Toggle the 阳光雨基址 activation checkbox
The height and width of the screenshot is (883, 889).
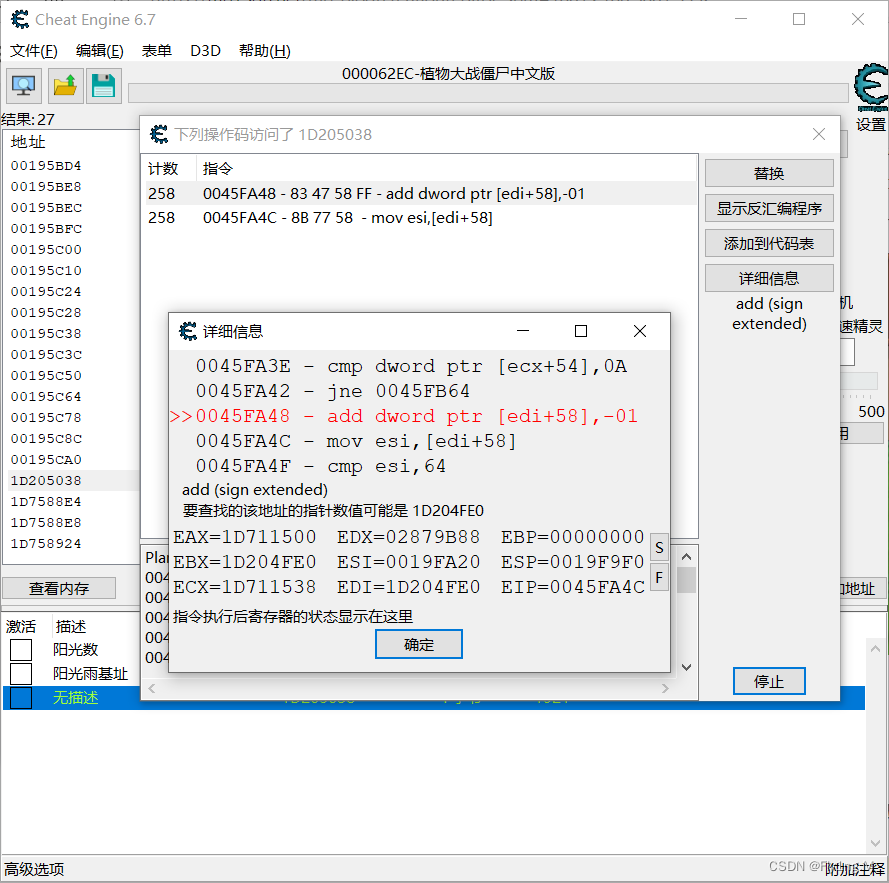[21, 674]
